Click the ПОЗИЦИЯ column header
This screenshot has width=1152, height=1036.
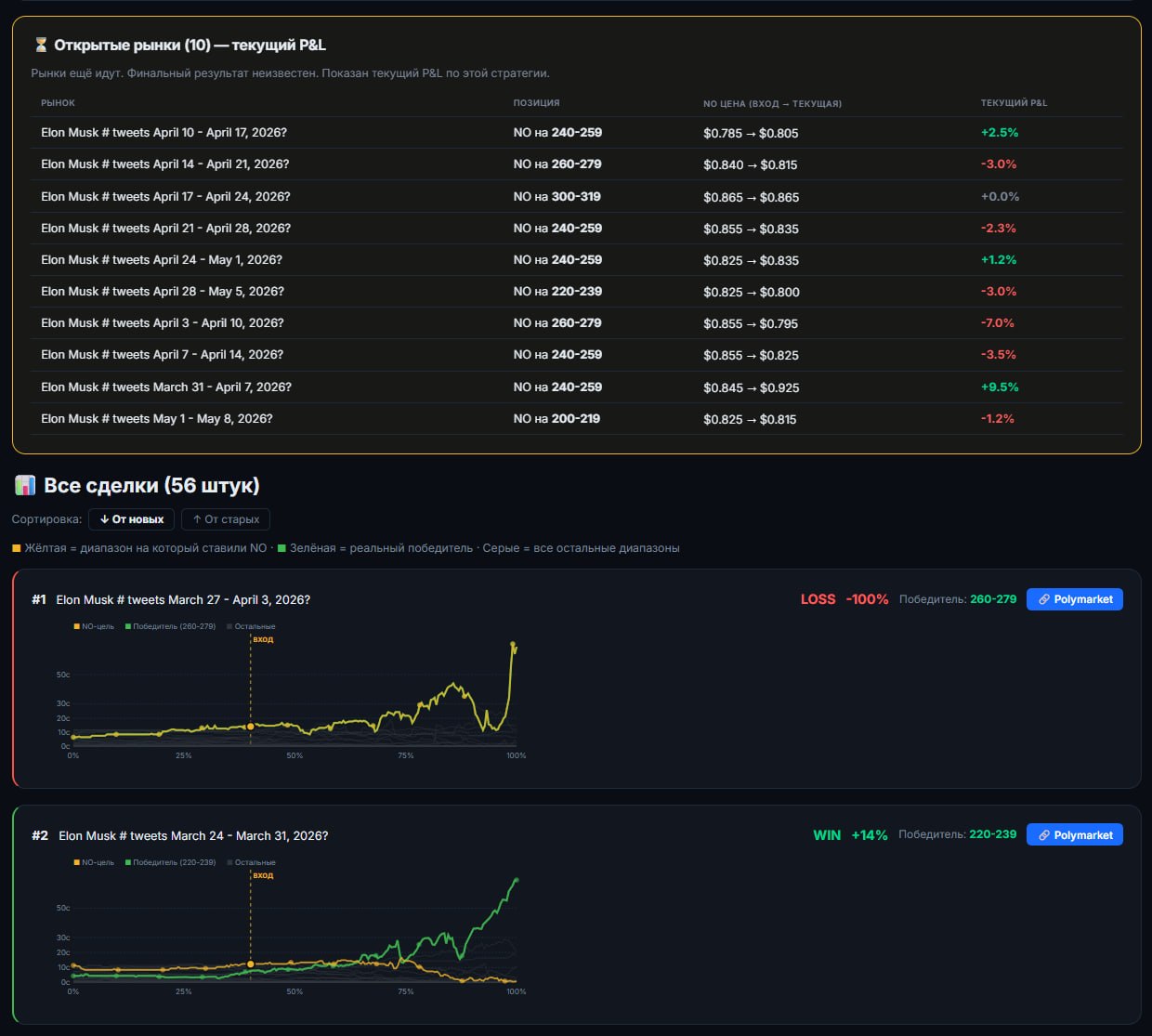537,103
